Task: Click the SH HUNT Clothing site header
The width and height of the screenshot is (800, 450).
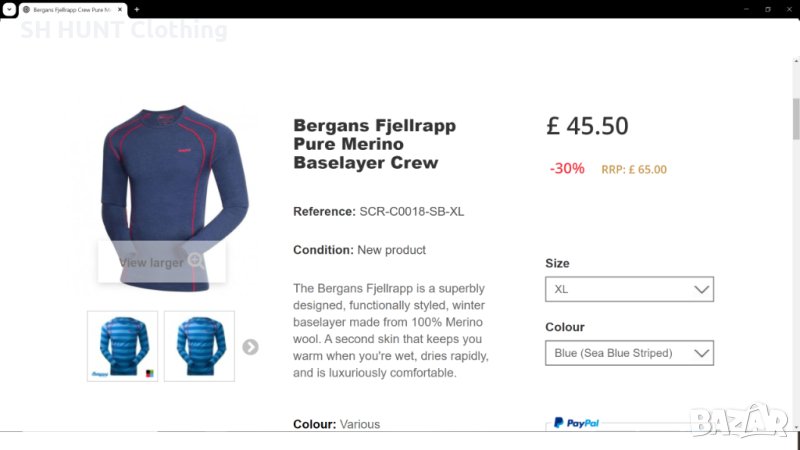Action: click(124, 30)
